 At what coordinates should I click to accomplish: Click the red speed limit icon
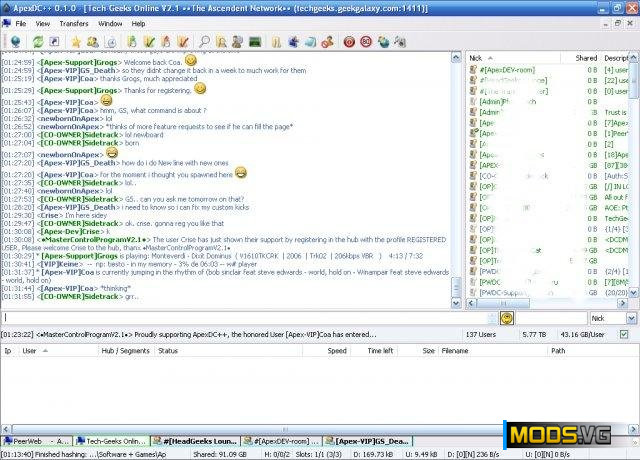(366, 42)
